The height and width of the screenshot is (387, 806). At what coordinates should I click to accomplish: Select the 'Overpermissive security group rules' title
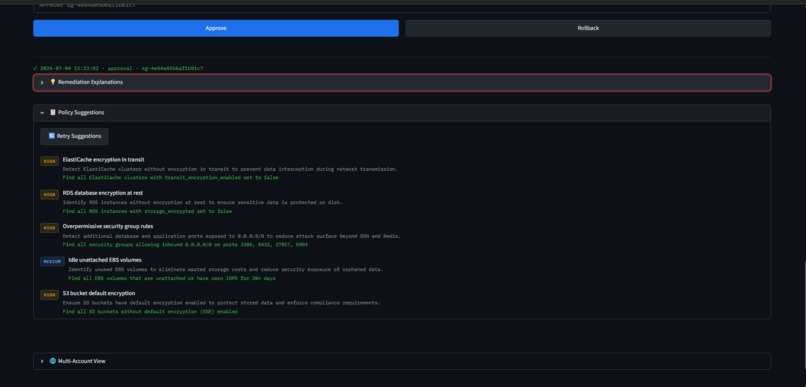[x=108, y=226]
